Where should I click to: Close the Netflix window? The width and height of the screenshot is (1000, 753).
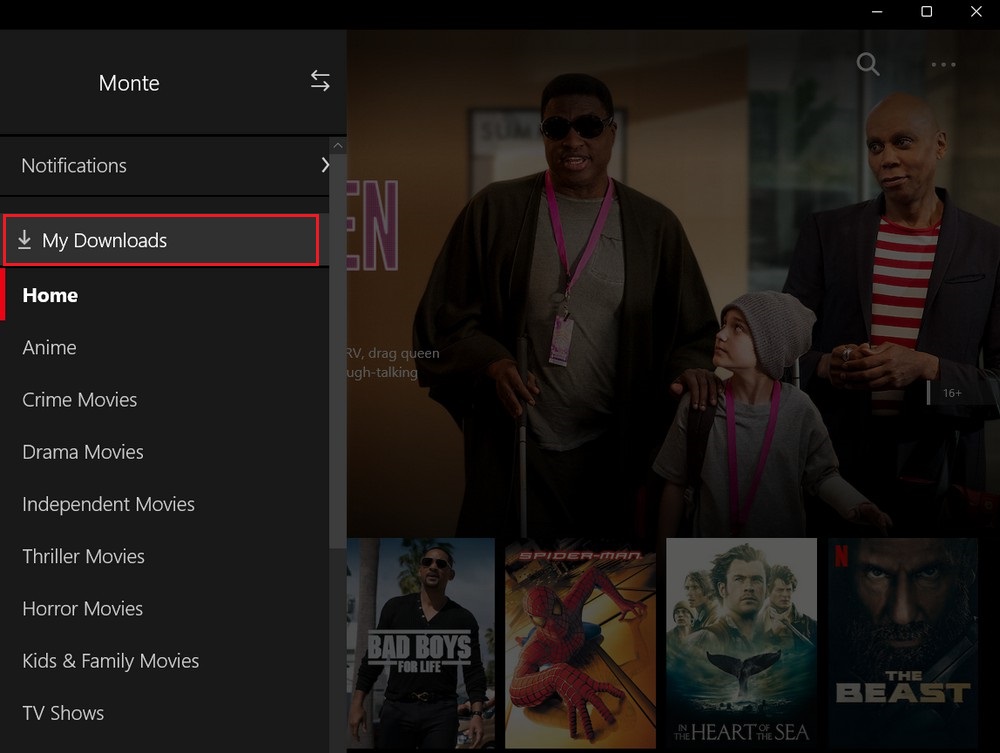[976, 11]
